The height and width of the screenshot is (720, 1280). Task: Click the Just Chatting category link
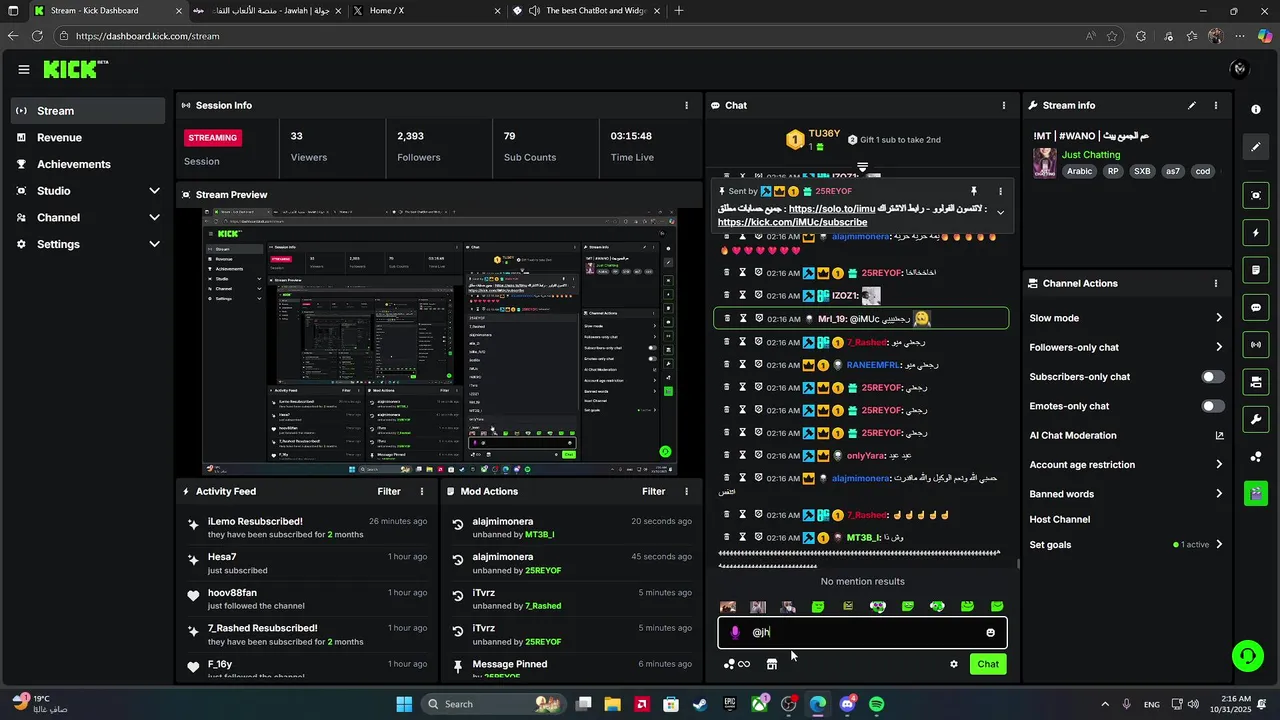1091,155
